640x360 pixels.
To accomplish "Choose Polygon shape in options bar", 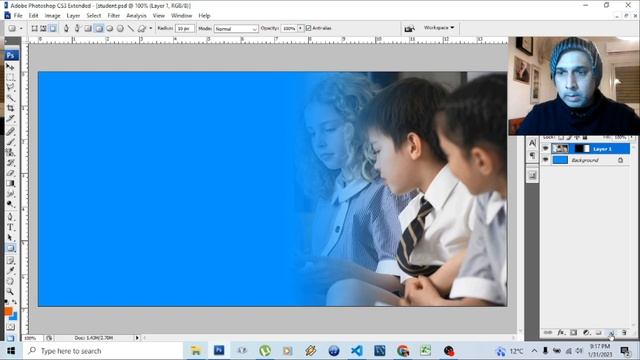I will click(120, 28).
